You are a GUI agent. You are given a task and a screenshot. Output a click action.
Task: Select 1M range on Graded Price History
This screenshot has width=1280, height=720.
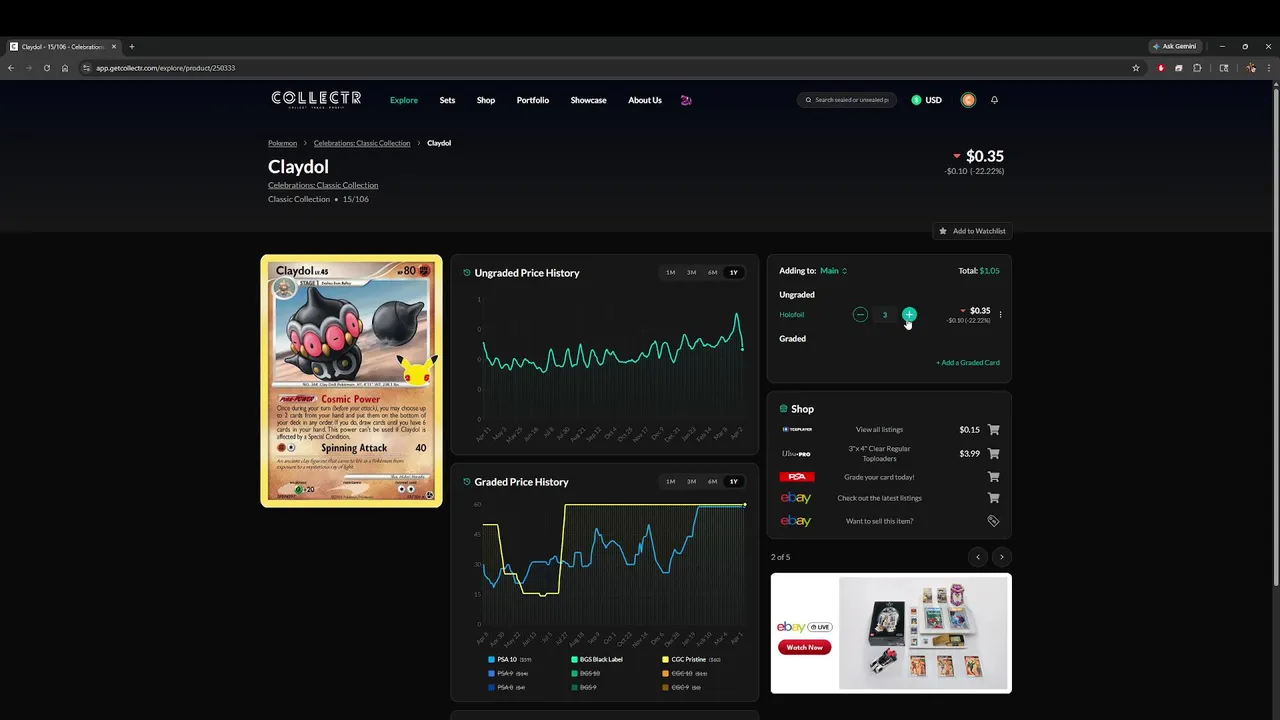(x=670, y=482)
